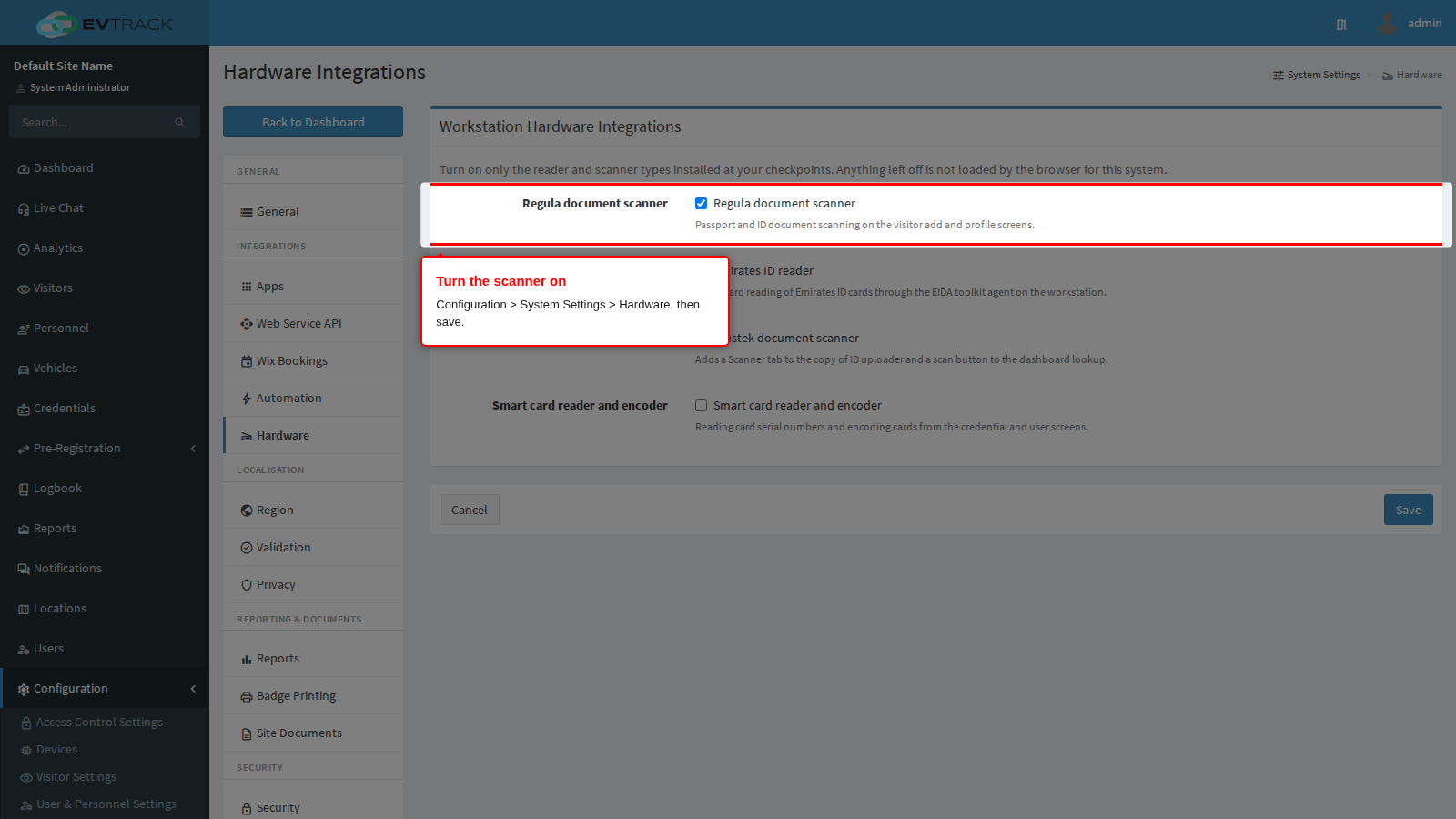Open the admin user avatar icon
Viewport: 1456px width, 819px height.
[1387, 24]
